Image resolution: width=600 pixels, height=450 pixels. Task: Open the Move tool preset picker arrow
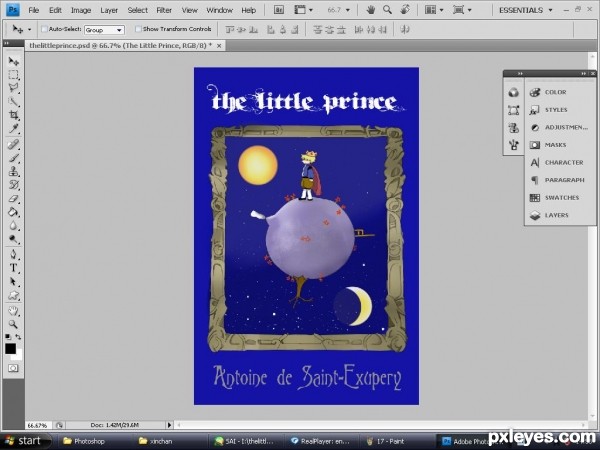tap(29, 29)
